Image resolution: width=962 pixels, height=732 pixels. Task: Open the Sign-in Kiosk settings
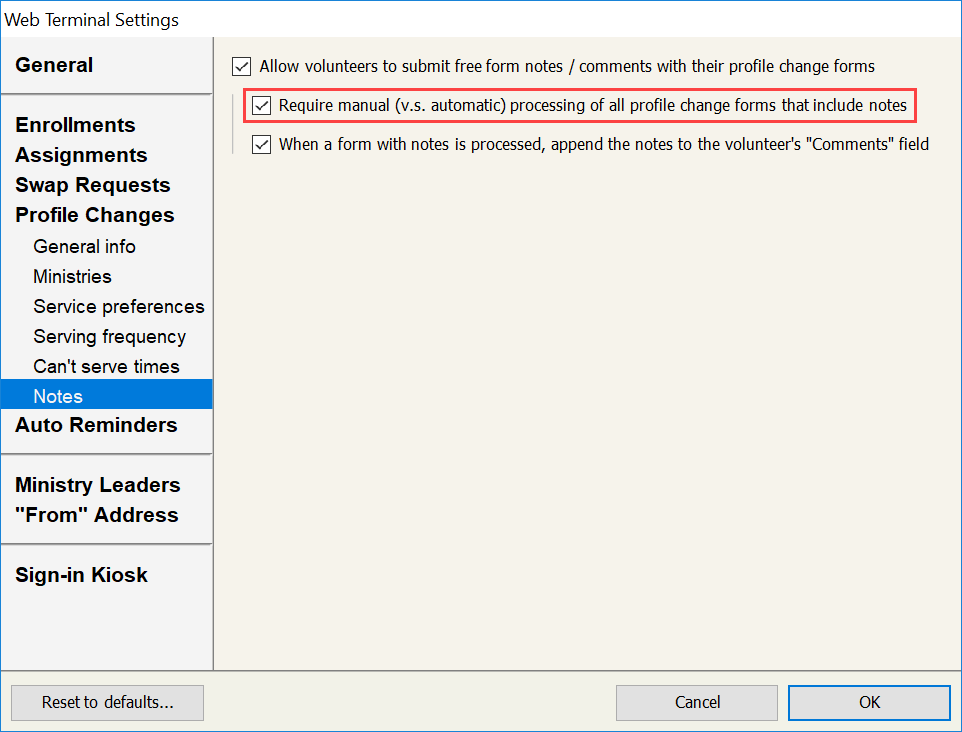click(x=81, y=575)
